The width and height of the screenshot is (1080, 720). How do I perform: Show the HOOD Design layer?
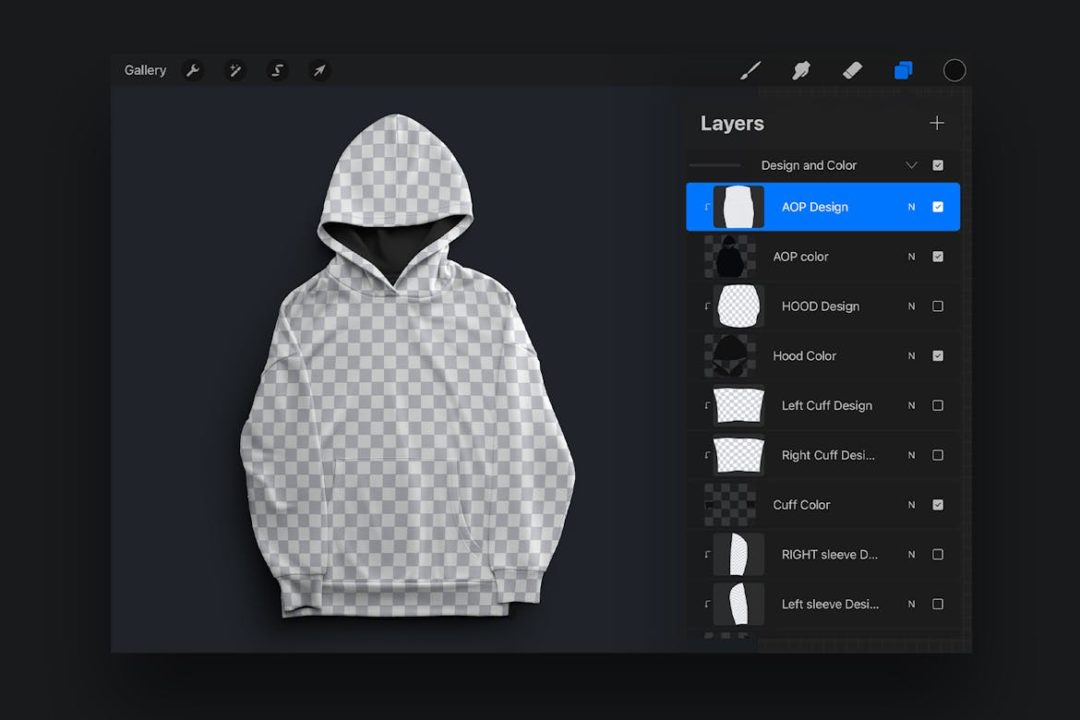point(937,306)
